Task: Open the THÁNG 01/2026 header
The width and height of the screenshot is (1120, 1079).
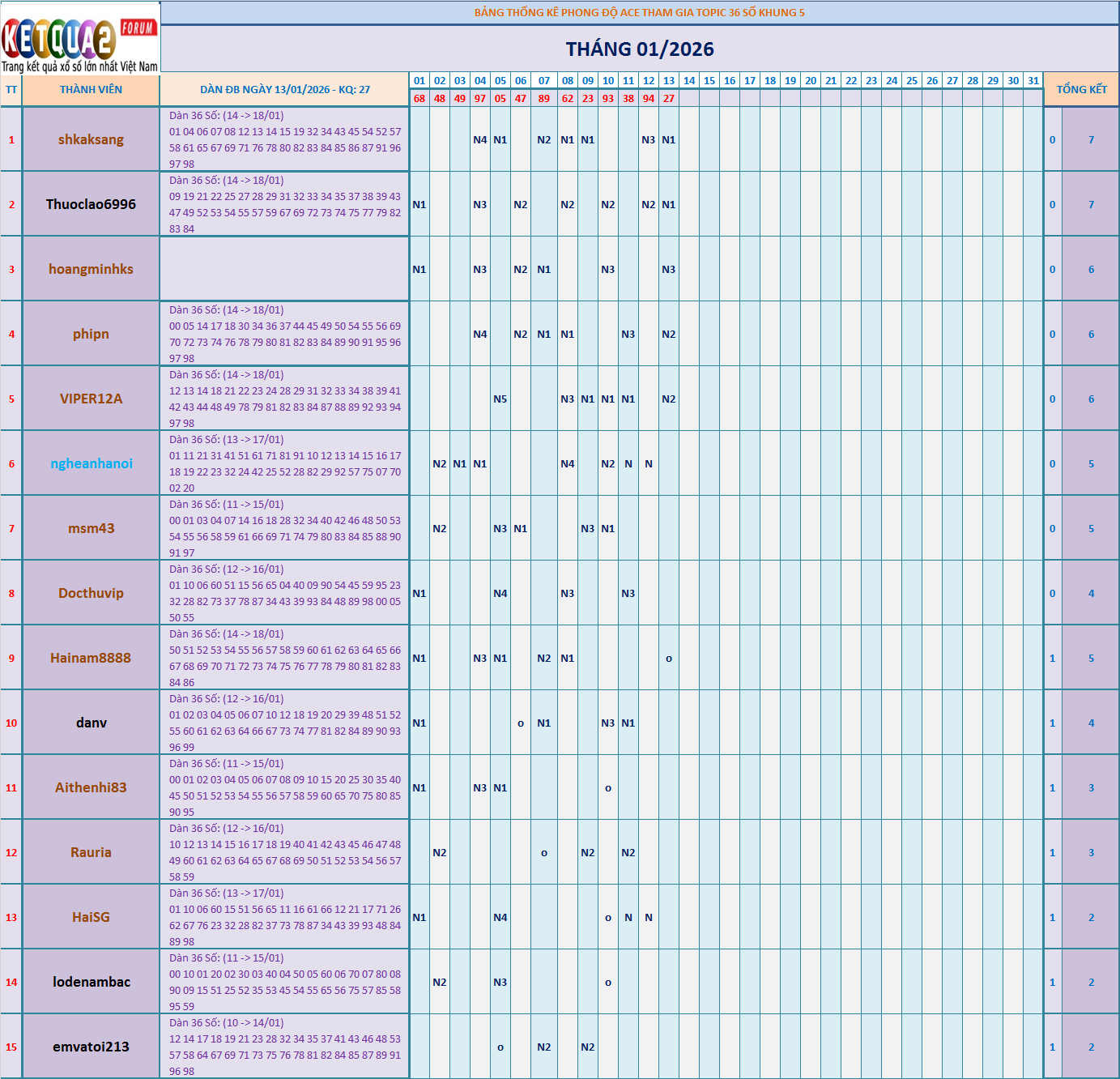Action: pos(639,49)
